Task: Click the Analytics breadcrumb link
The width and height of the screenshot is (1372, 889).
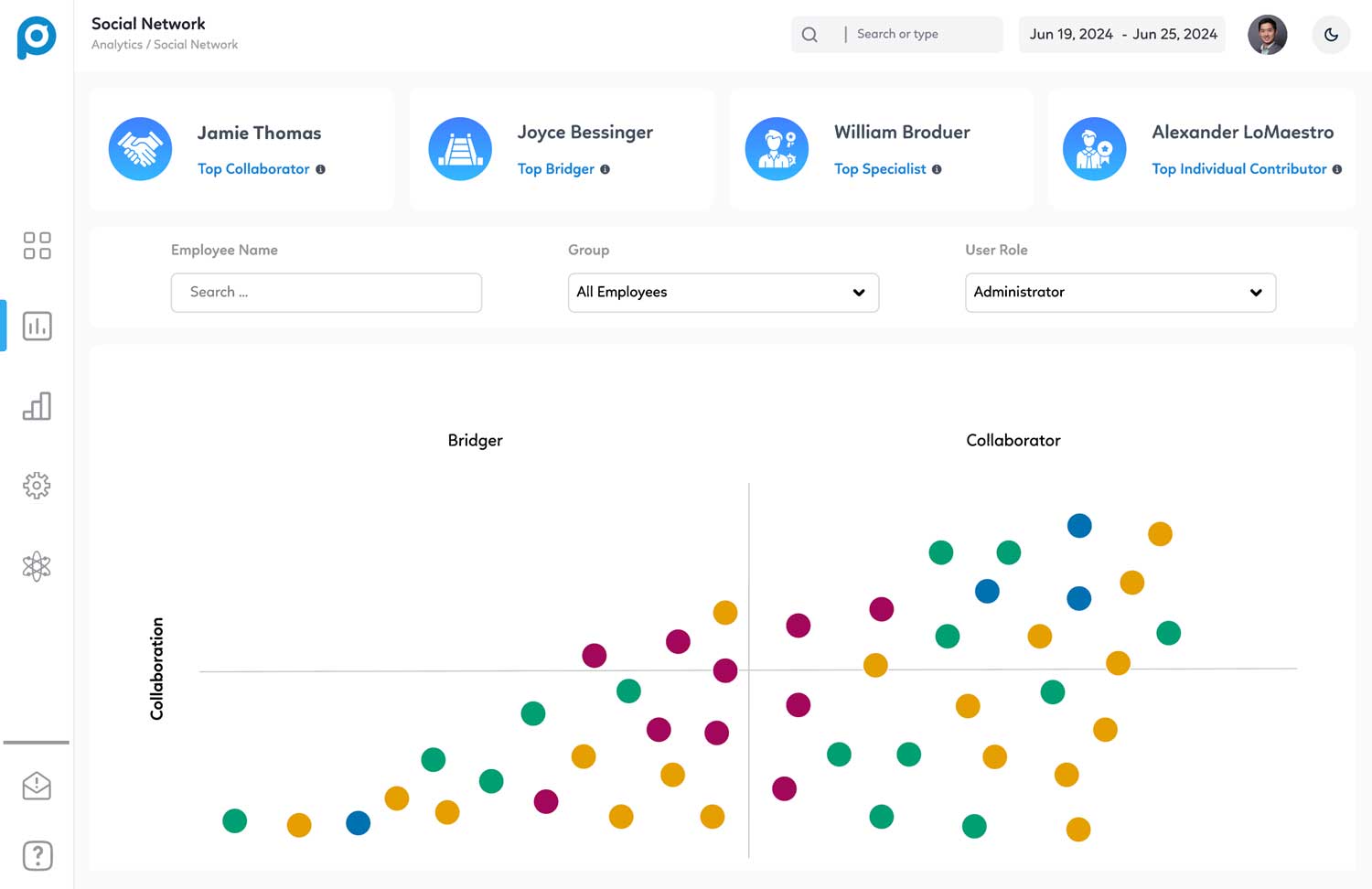Action: (x=116, y=45)
